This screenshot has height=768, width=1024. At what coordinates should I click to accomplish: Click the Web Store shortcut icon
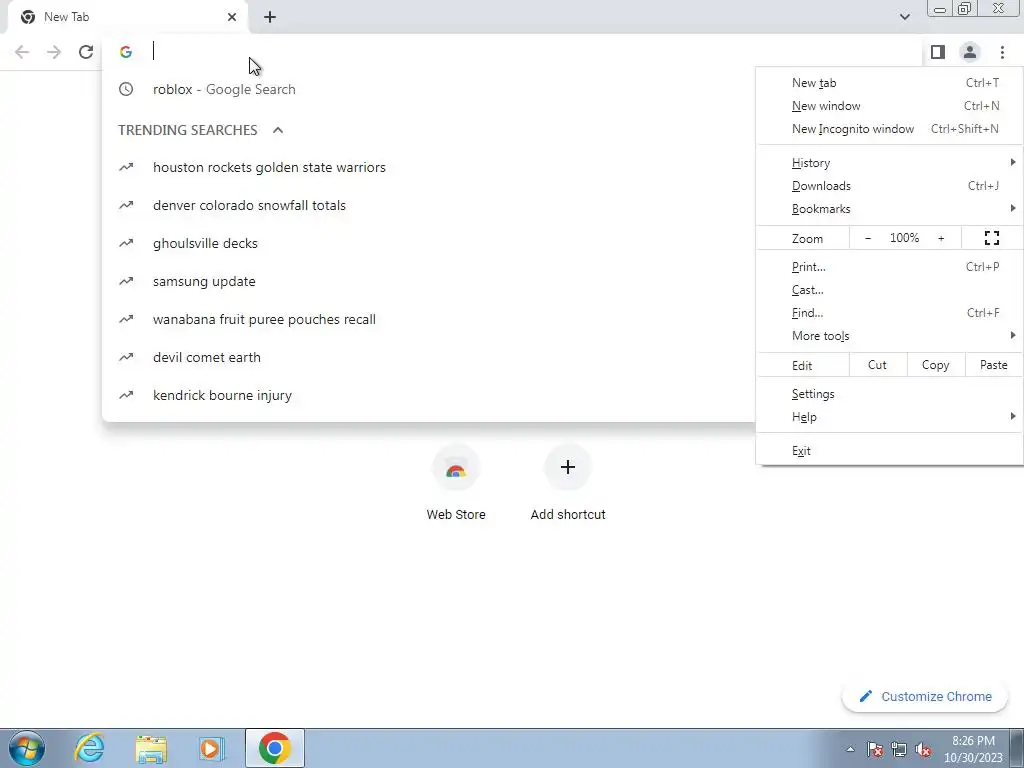click(456, 468)
